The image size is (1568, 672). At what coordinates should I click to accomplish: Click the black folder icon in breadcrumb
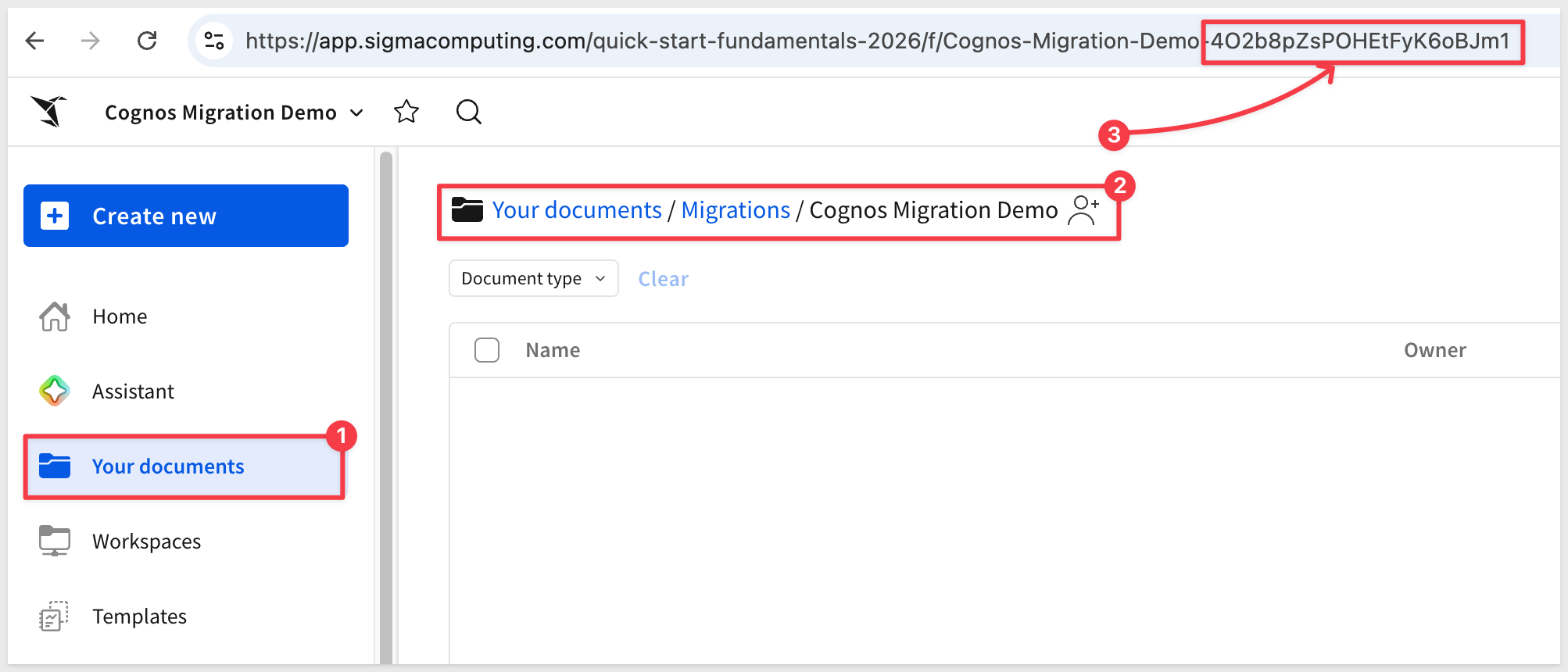[467, 210]
